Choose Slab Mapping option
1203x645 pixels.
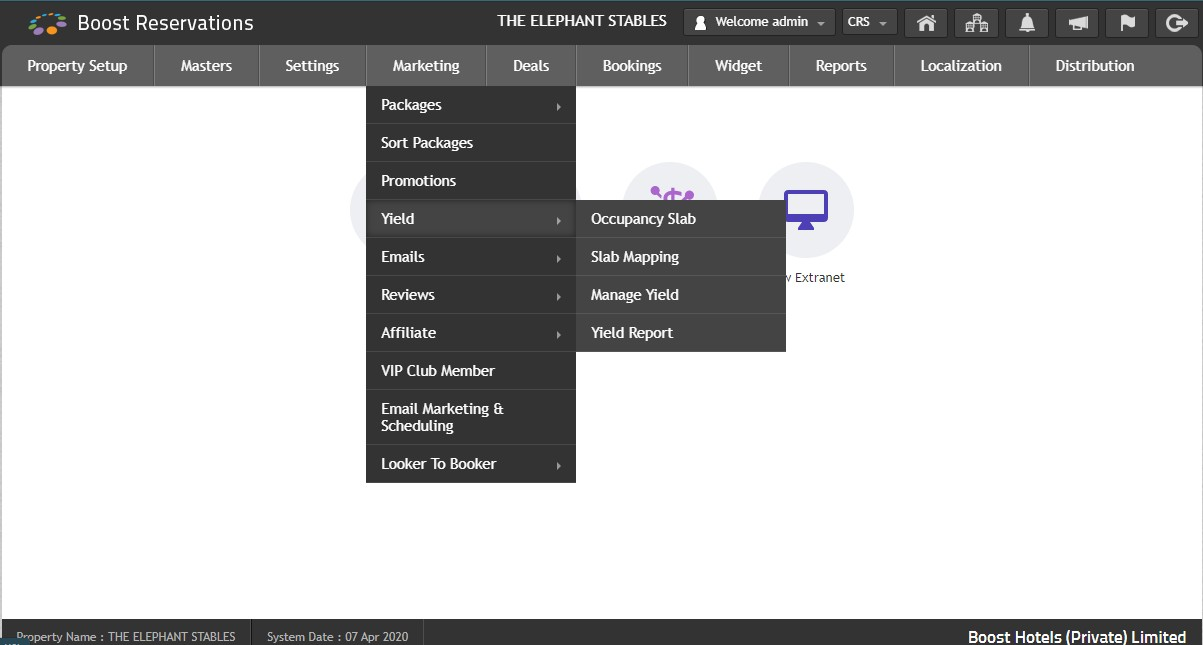point(680,257)
